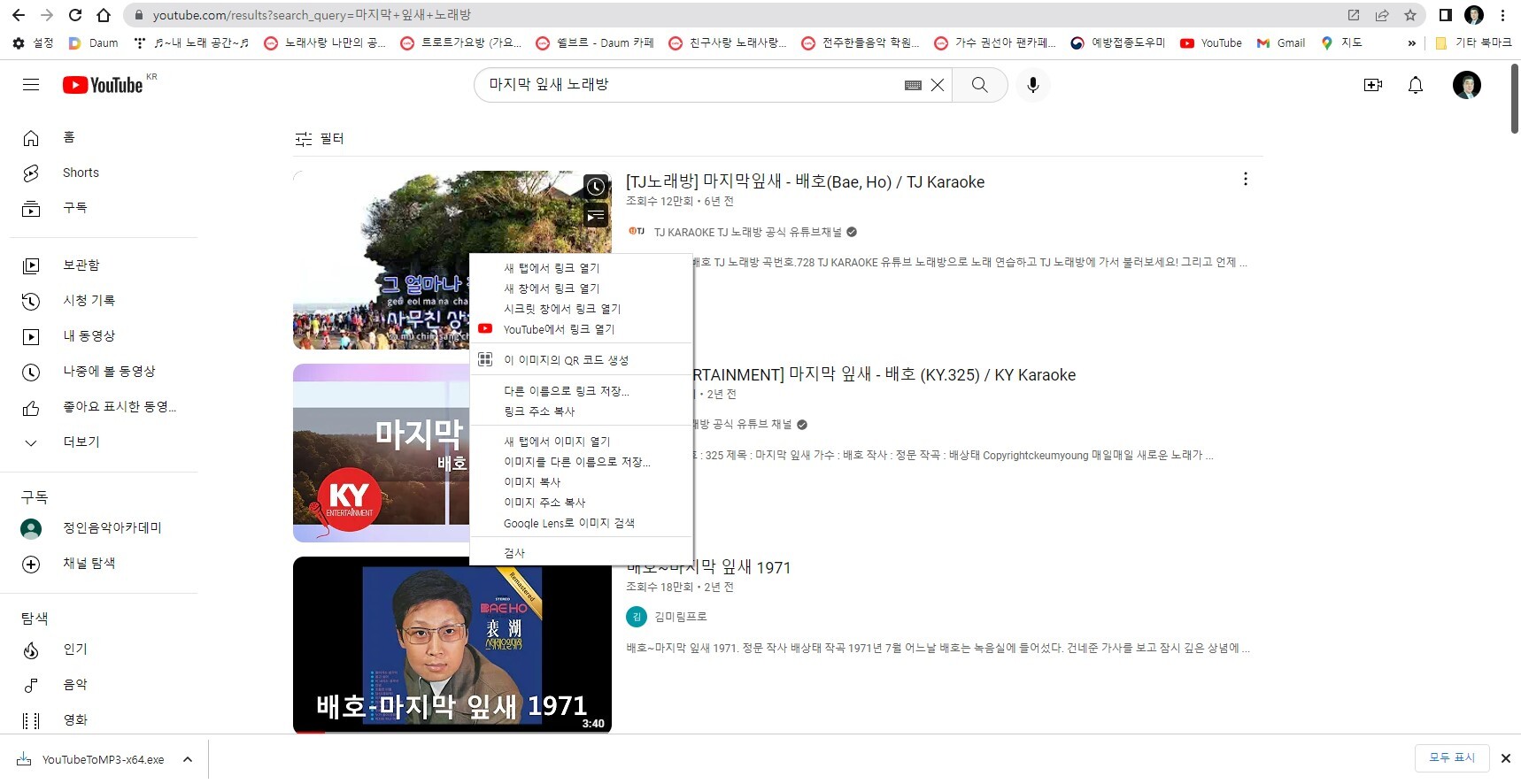Image resolution: width=1521 pixels, height=784 pixels.
Task: Open 김미림프로 channel link
Action: pos(680,617)
